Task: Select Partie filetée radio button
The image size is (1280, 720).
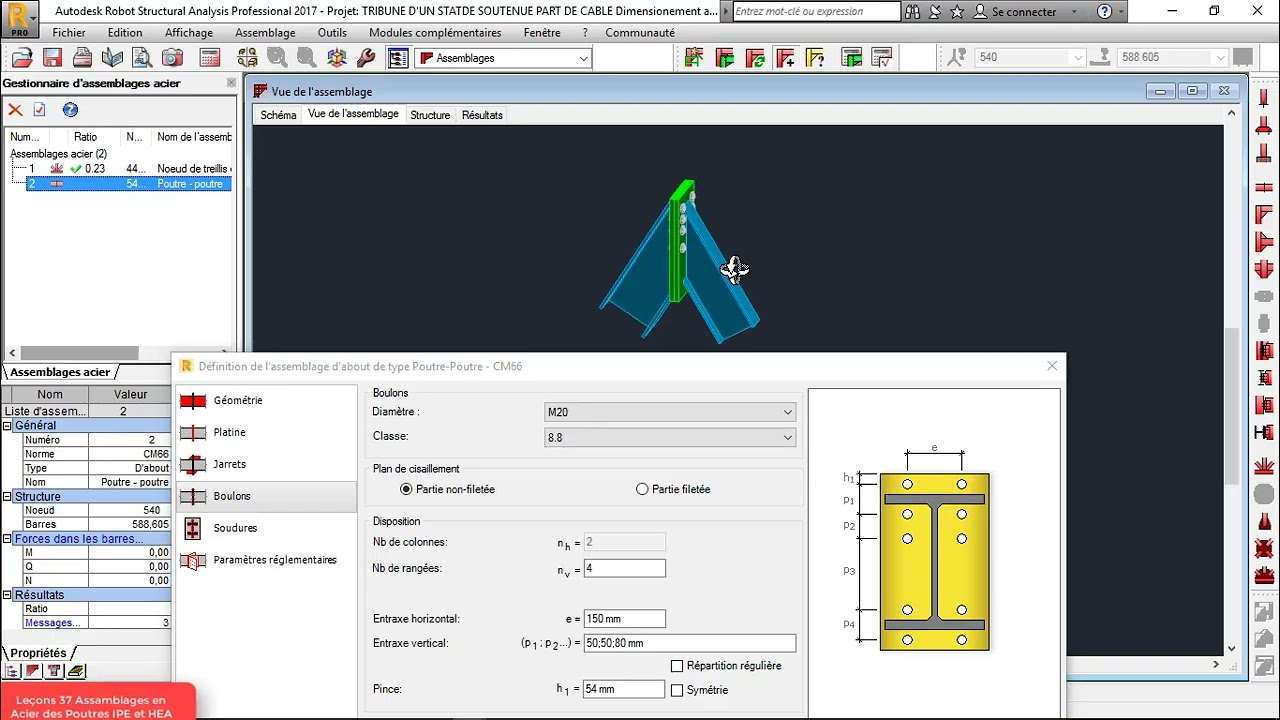Action: click(x=642, y=489)
